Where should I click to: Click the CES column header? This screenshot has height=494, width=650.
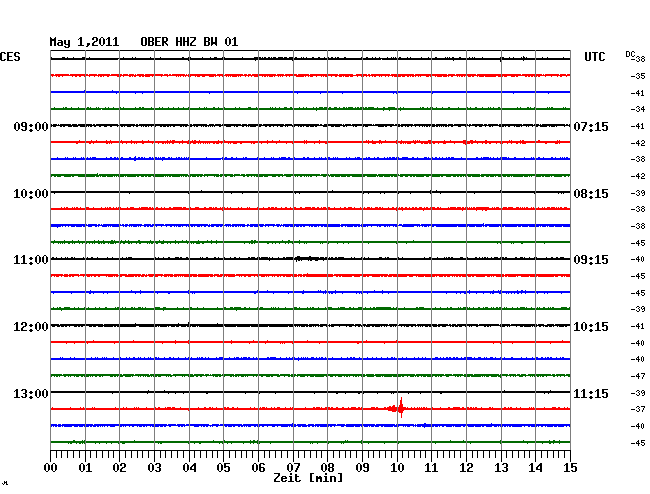point(10,57)
